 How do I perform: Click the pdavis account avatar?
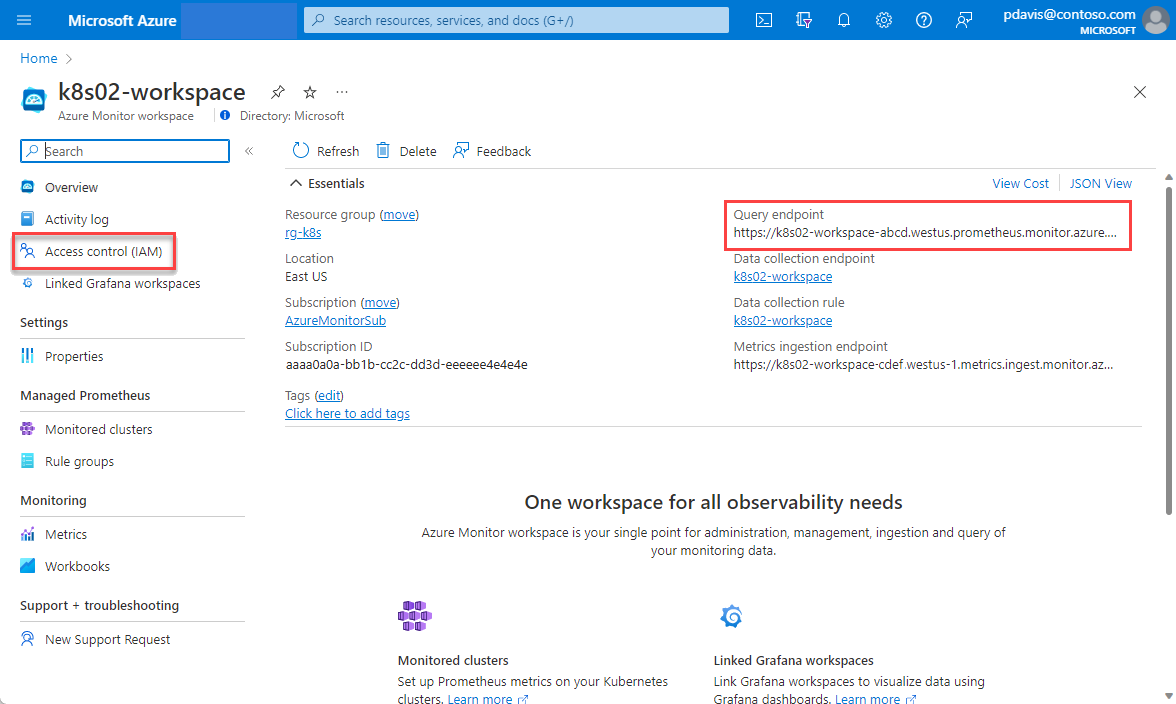click(1156, 20)
